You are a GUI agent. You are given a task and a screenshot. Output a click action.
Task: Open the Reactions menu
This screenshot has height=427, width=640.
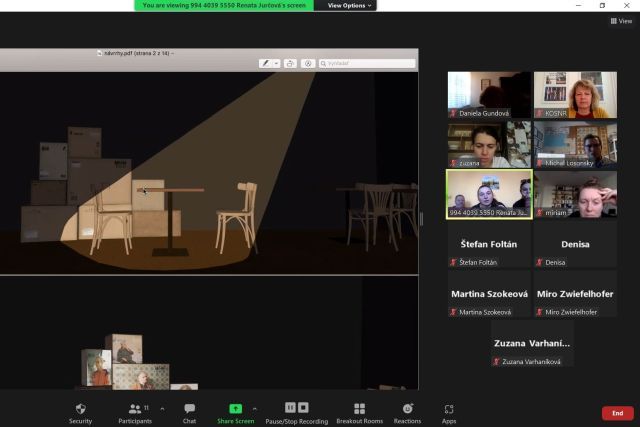coord(407,413)
